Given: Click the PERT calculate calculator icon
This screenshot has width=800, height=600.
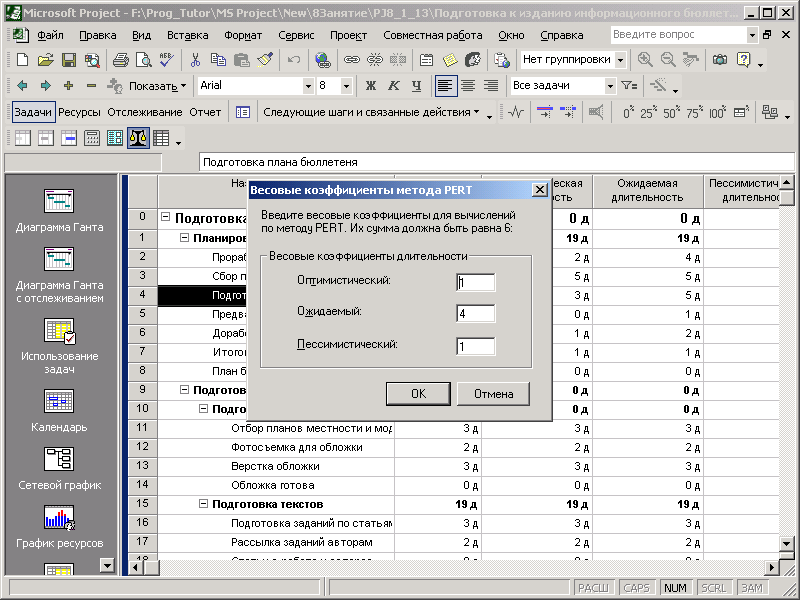Looking at the screenshot, I should pos(92,138).
